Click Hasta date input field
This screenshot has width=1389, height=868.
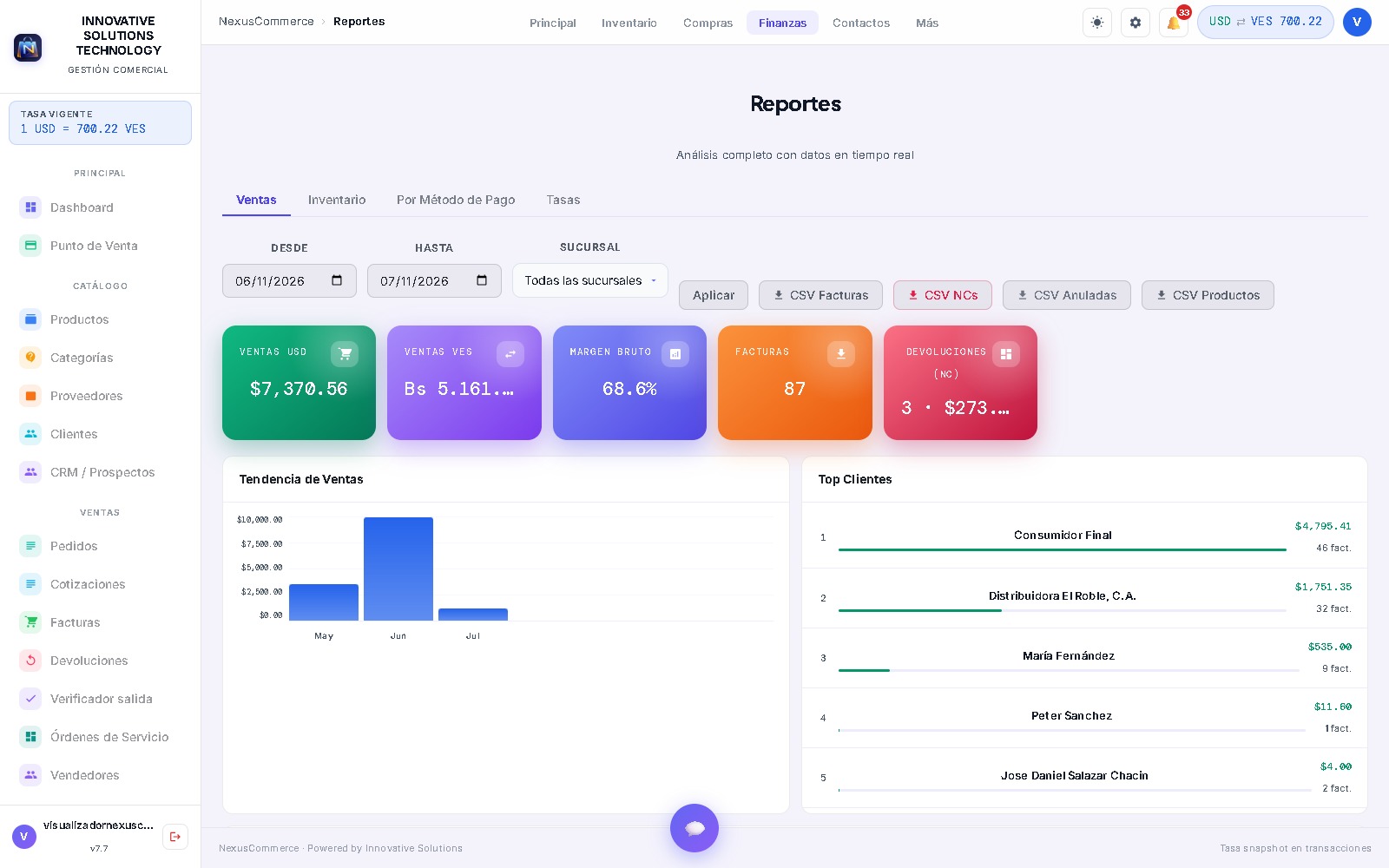pos(434,280)
